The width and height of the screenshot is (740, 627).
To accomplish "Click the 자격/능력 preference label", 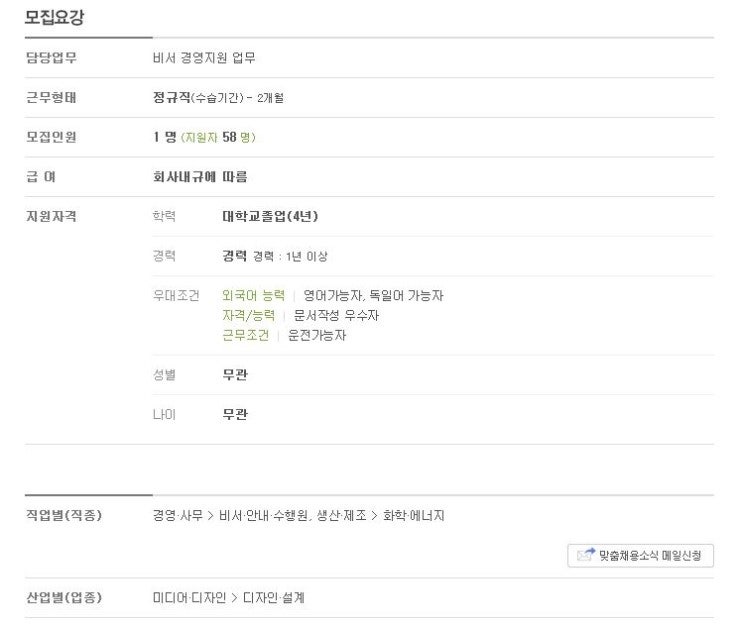I will 248,315.
